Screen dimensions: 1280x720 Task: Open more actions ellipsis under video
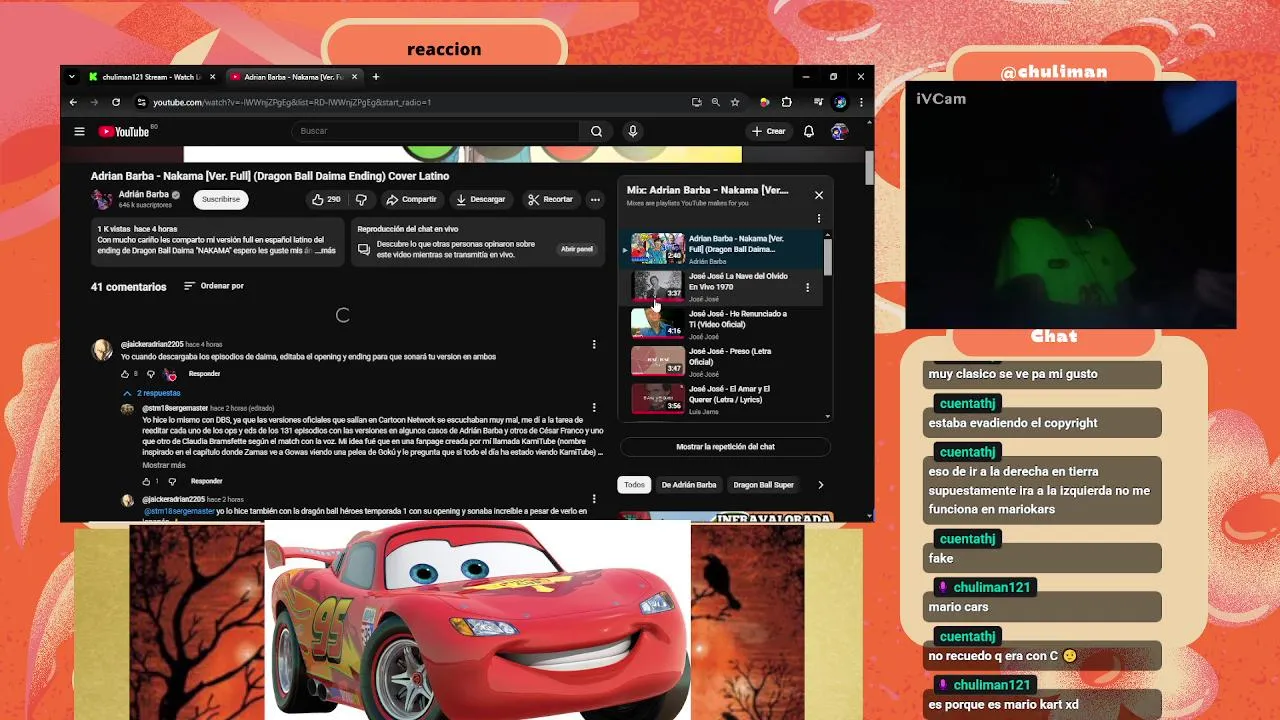point(595,199)
